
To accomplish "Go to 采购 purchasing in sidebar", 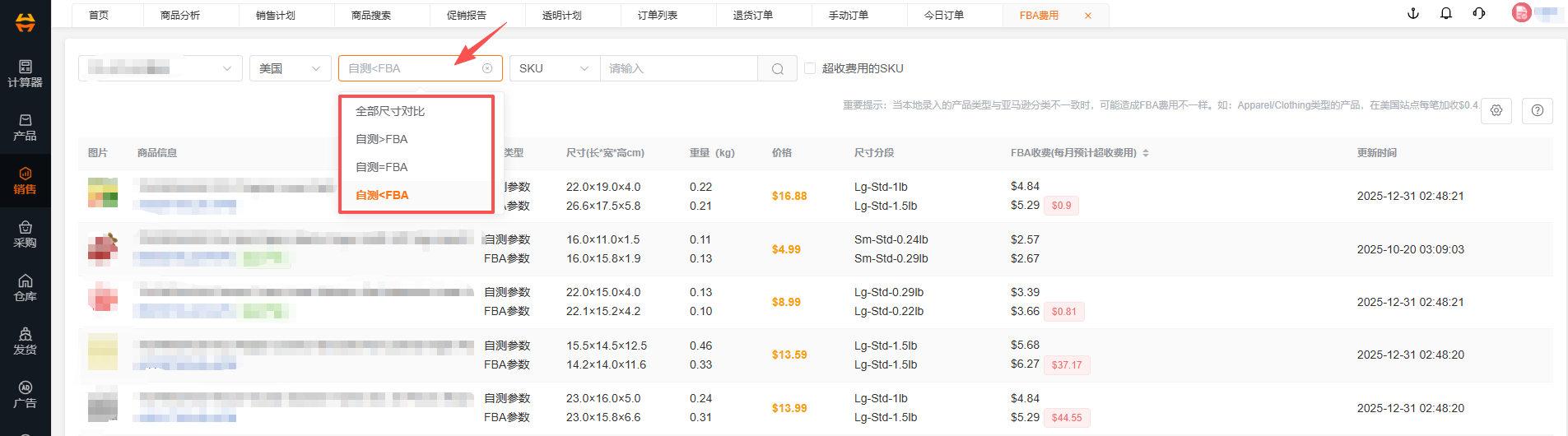I will (25, 234).
